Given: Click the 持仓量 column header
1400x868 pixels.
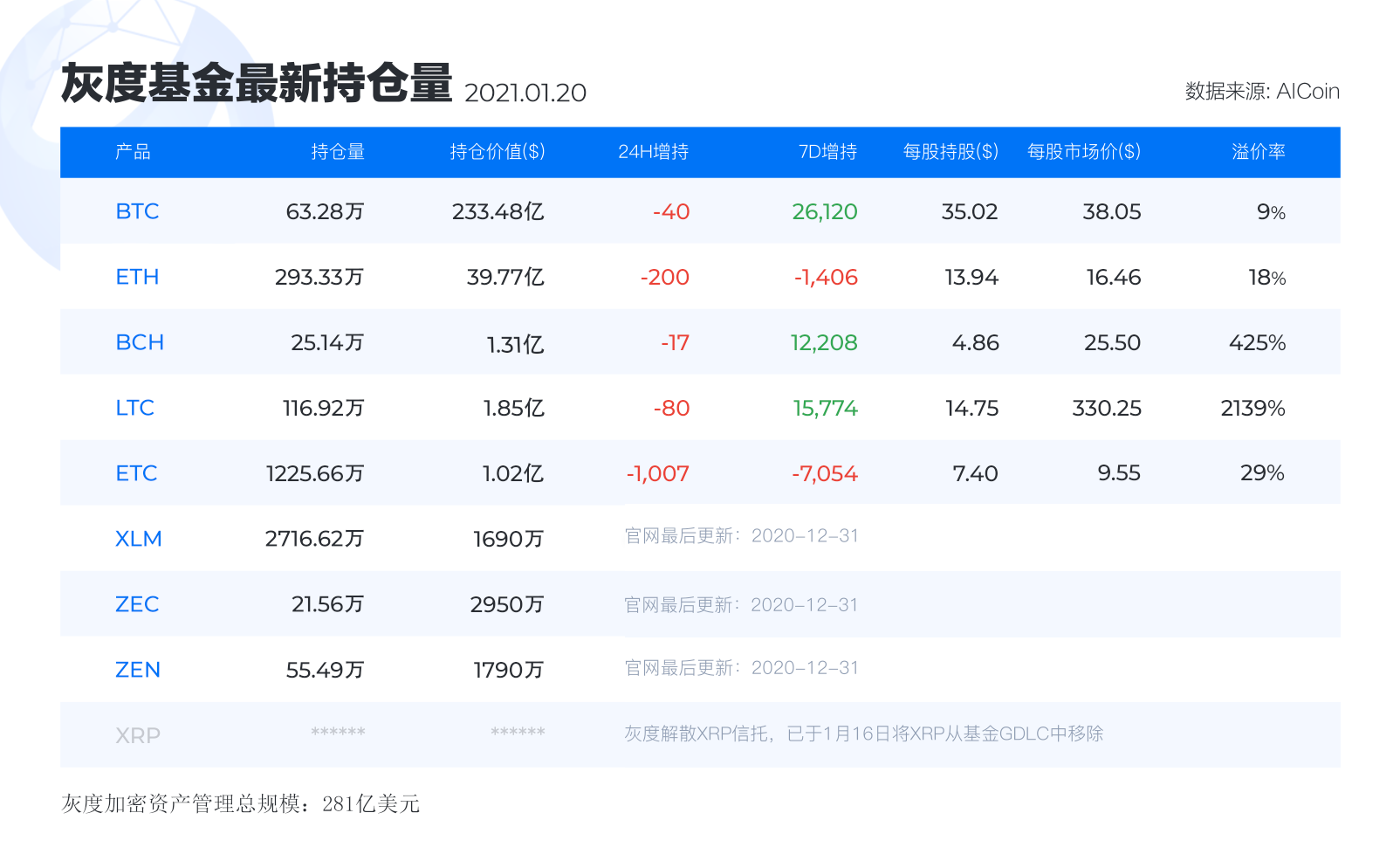Looking at the screenshot, I should click(336, 152).
